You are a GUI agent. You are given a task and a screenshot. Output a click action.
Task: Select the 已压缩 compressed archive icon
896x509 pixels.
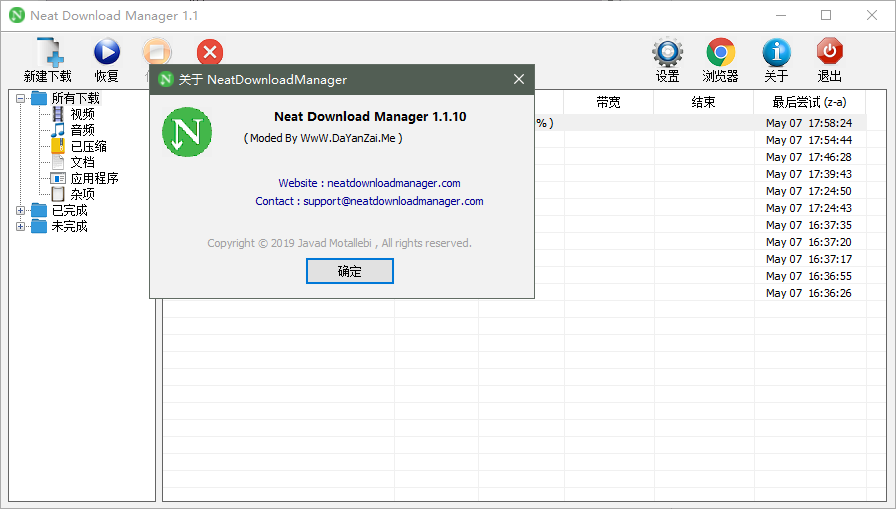click(58, 146)
